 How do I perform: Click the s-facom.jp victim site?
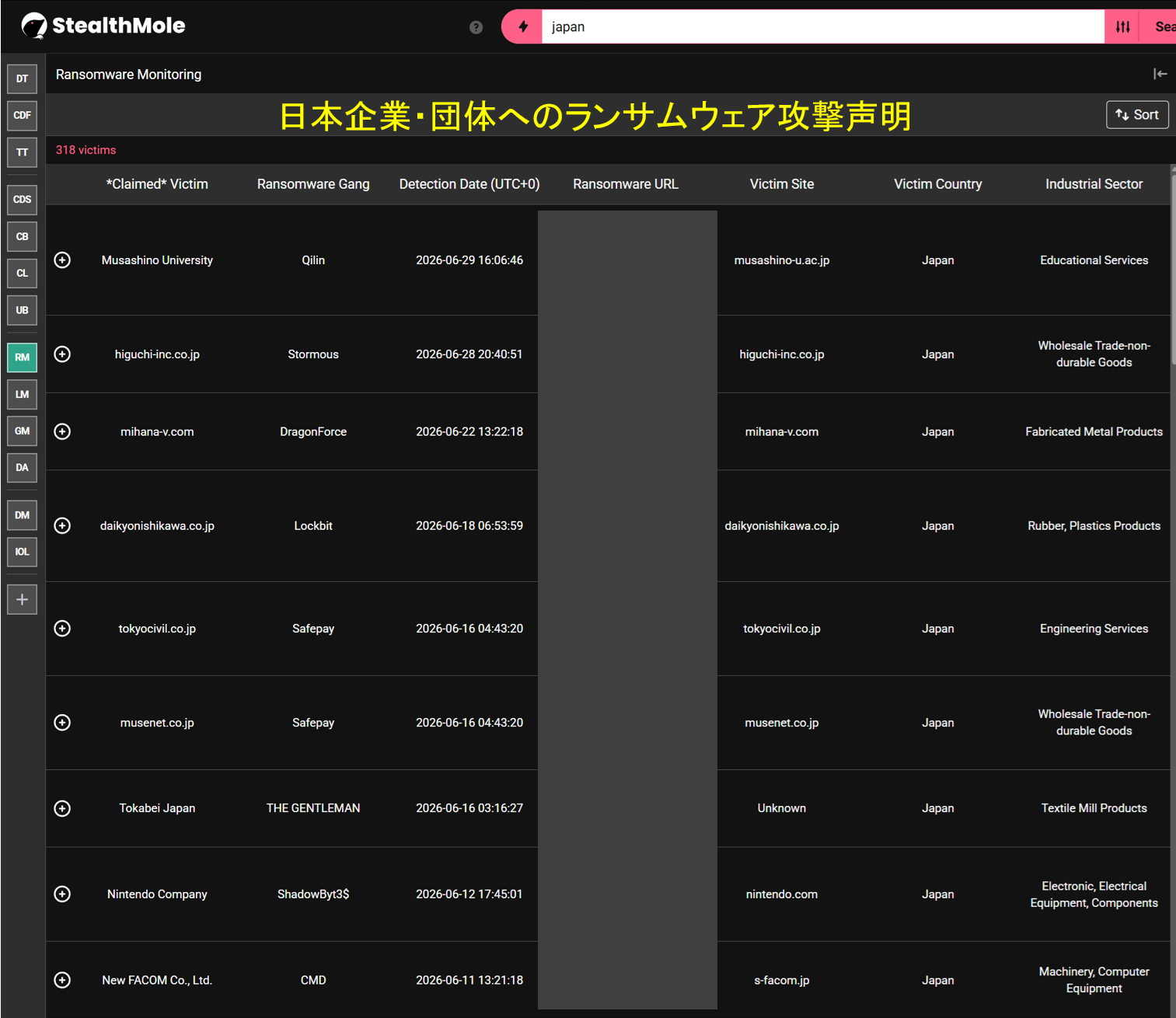click(782, 981)
